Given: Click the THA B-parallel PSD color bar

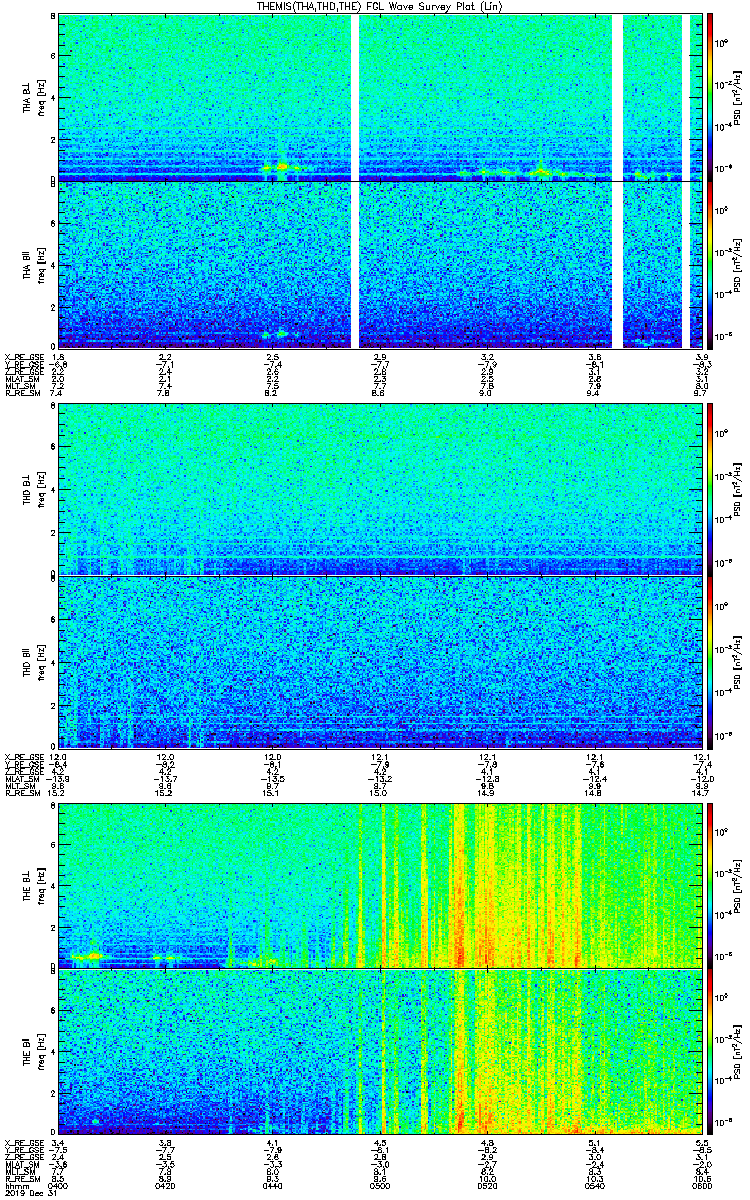Looking at the screenshot, I should coord(710,264).
